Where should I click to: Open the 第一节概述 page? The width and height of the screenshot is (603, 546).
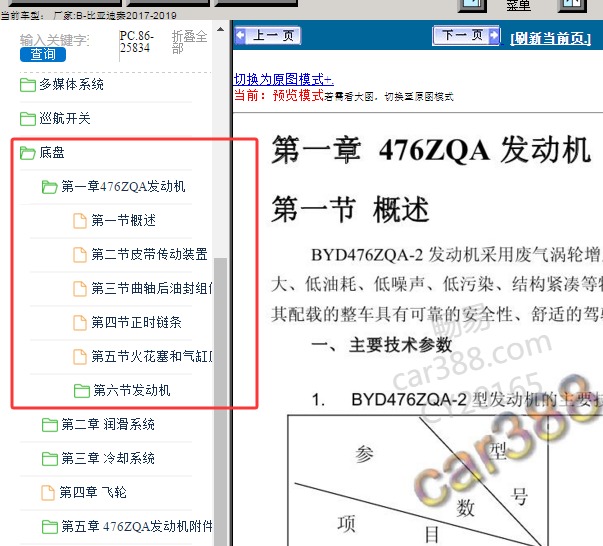coord(123,221)
